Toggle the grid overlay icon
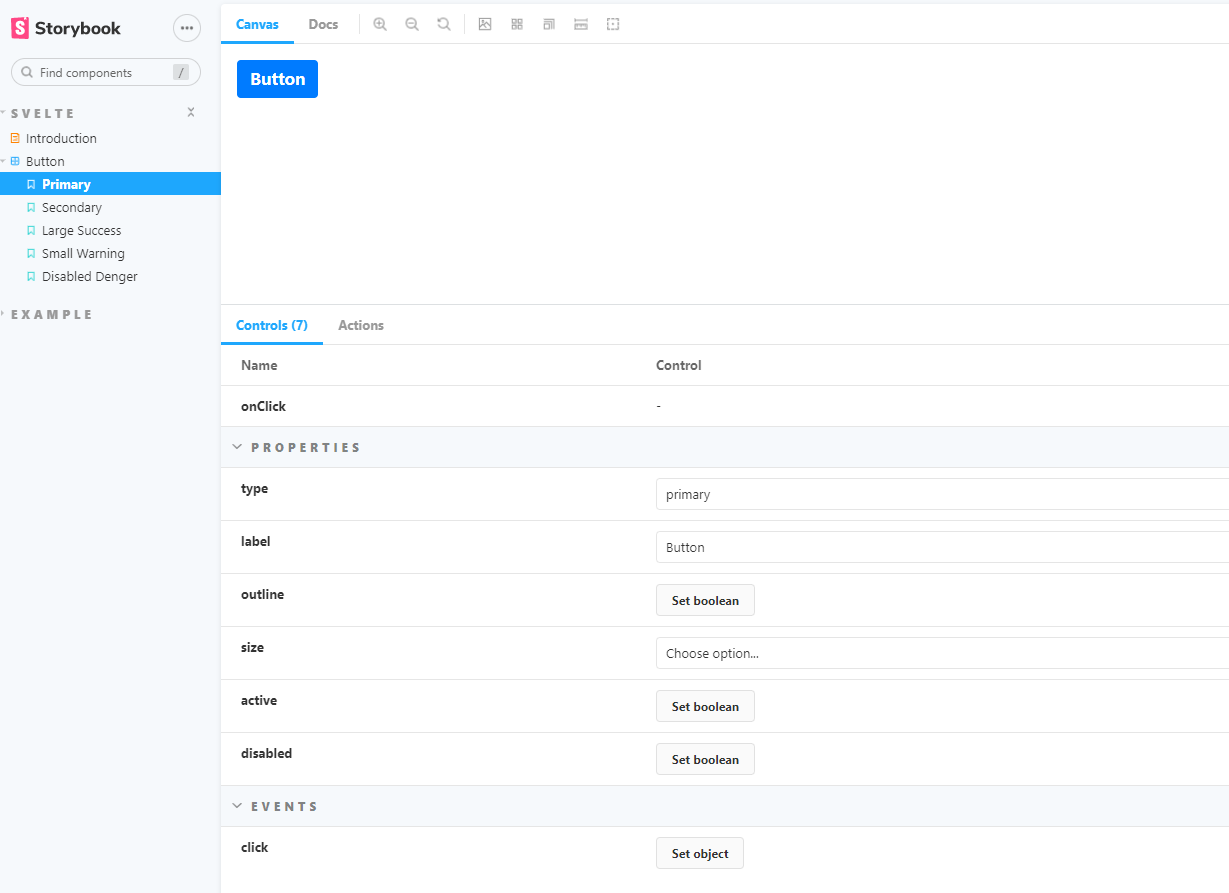 (517, 24)
